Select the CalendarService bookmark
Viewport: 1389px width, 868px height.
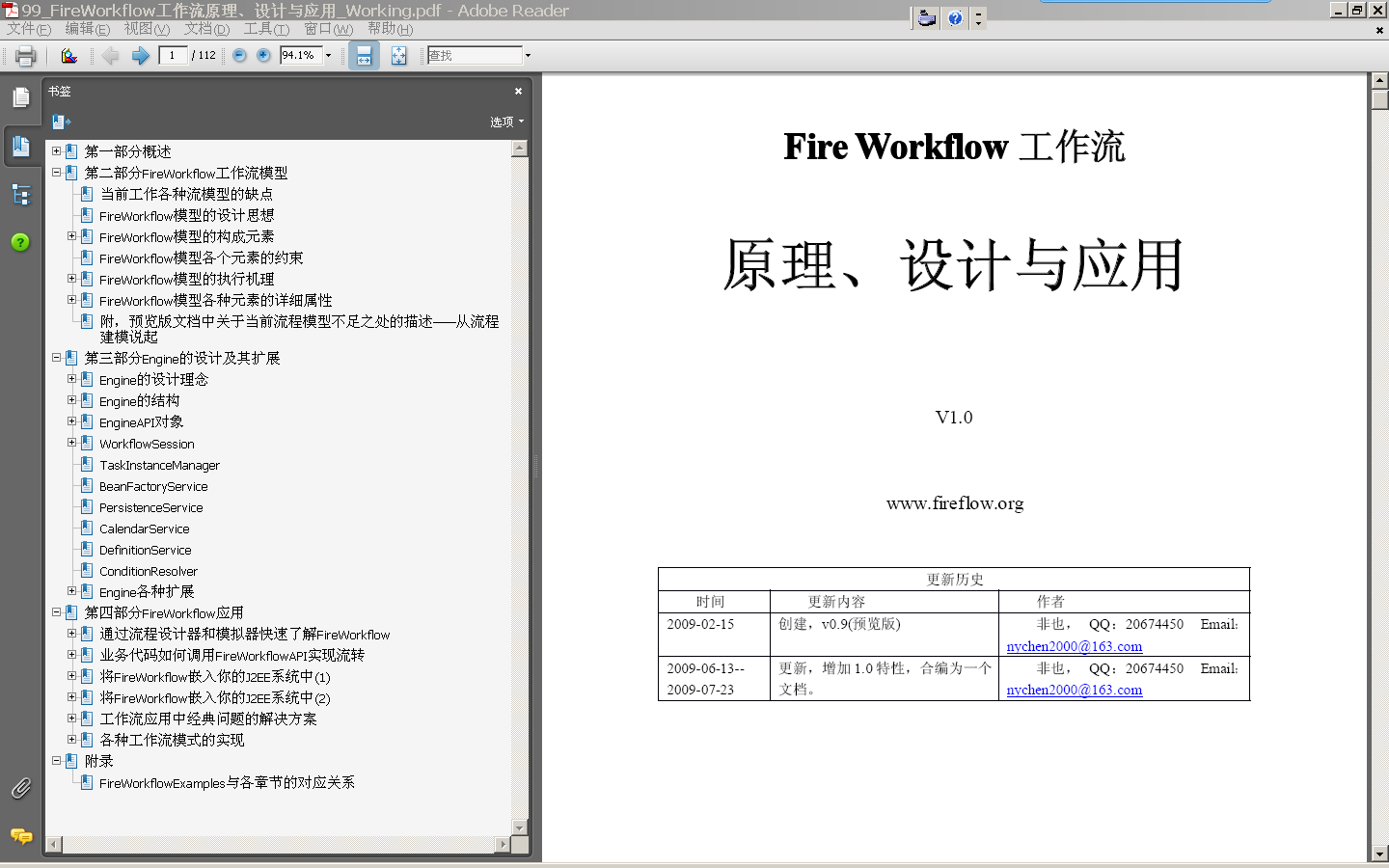point(145,529)
